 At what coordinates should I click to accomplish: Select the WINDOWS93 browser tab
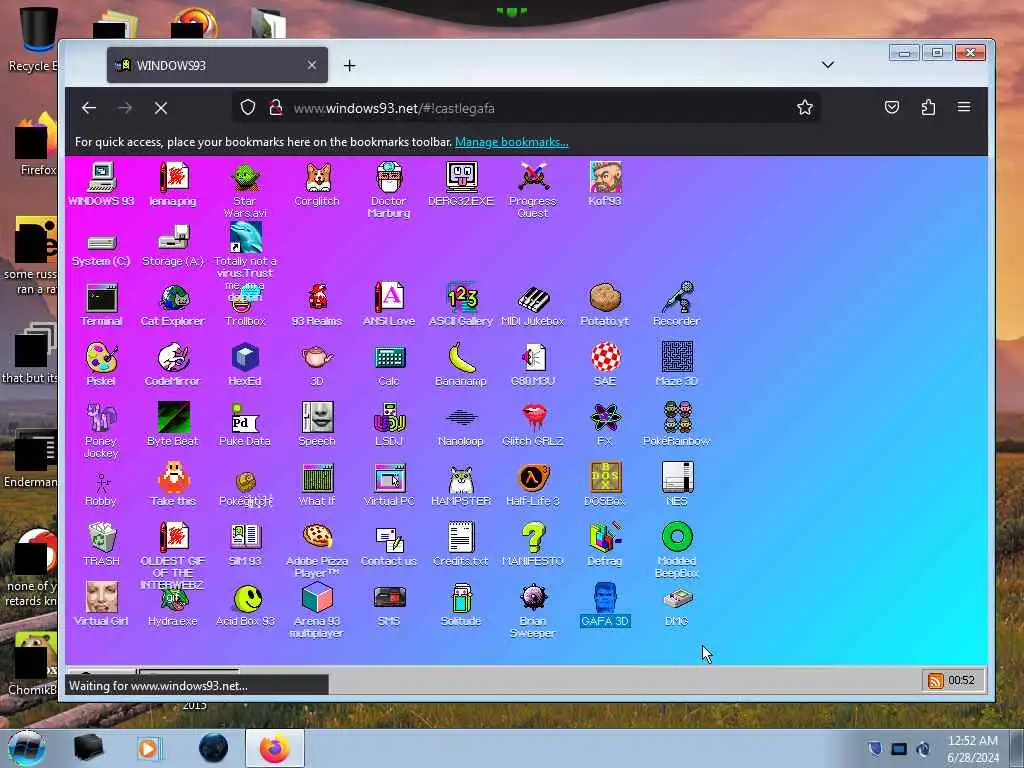(217, 65)
